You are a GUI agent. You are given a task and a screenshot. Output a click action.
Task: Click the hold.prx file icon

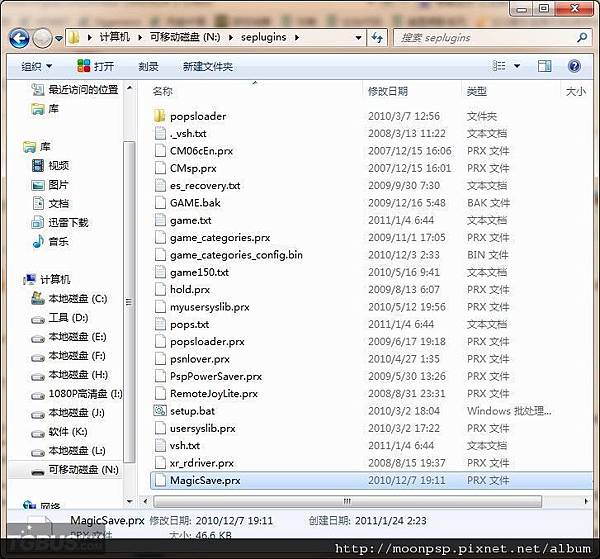160,289
